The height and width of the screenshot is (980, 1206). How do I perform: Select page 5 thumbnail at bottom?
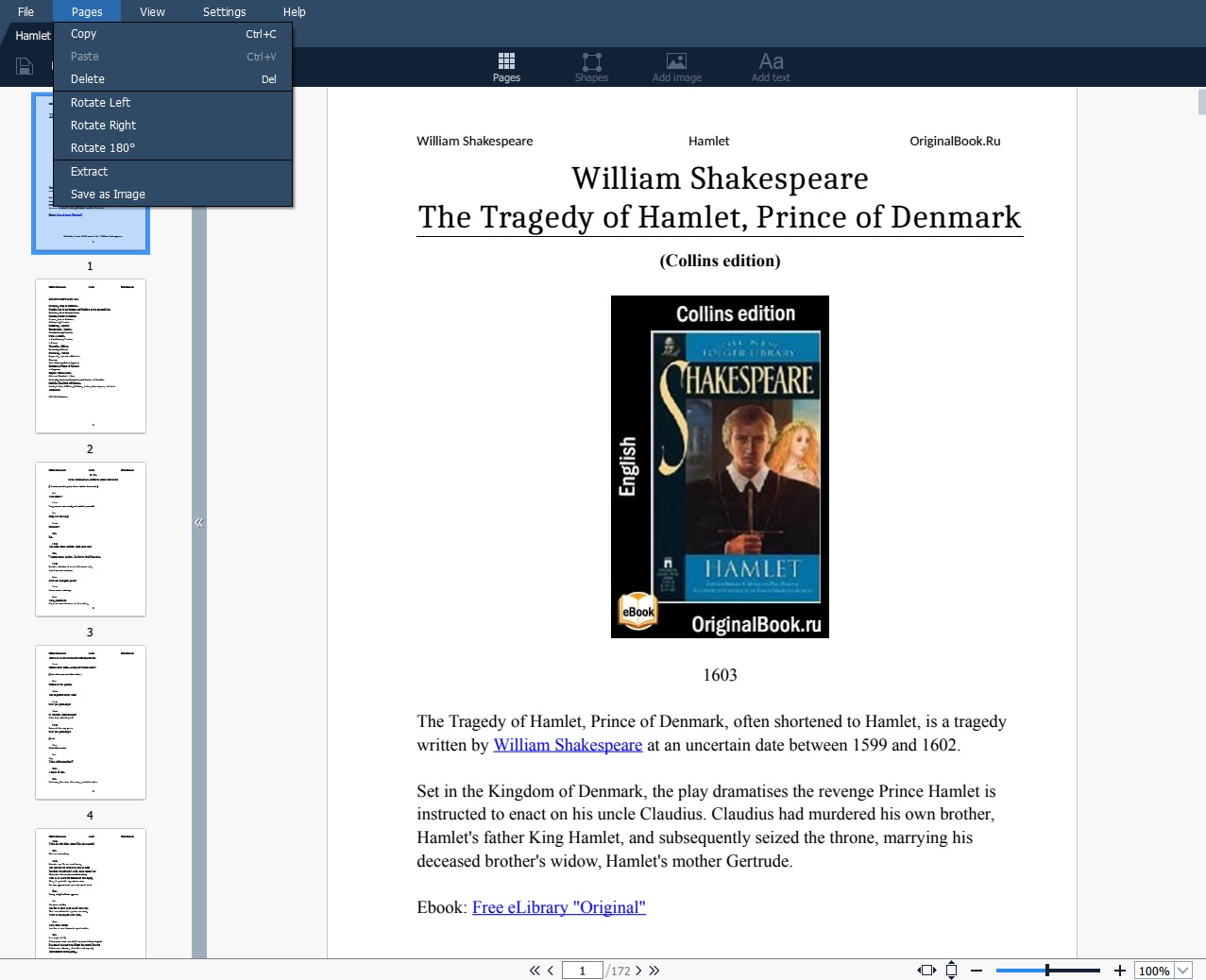[x=91, y=893]
